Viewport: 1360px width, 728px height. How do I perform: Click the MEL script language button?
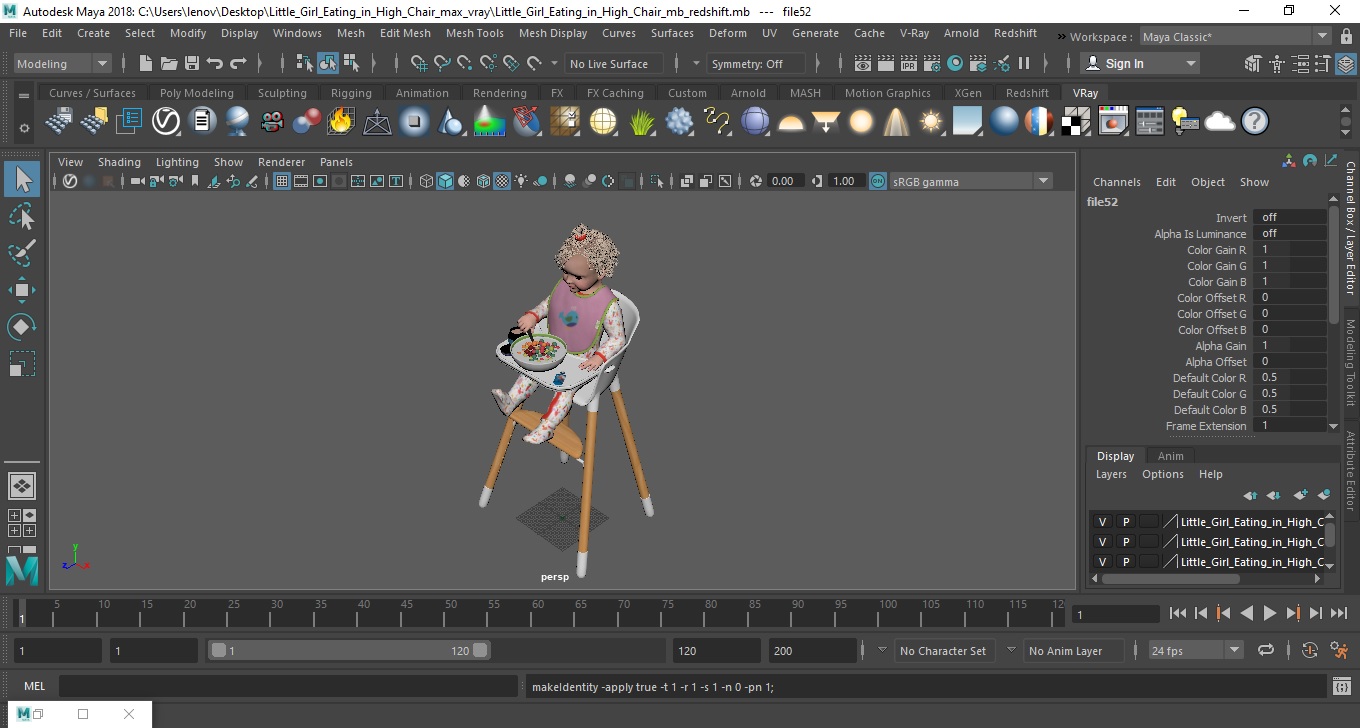tap(34, 686)
